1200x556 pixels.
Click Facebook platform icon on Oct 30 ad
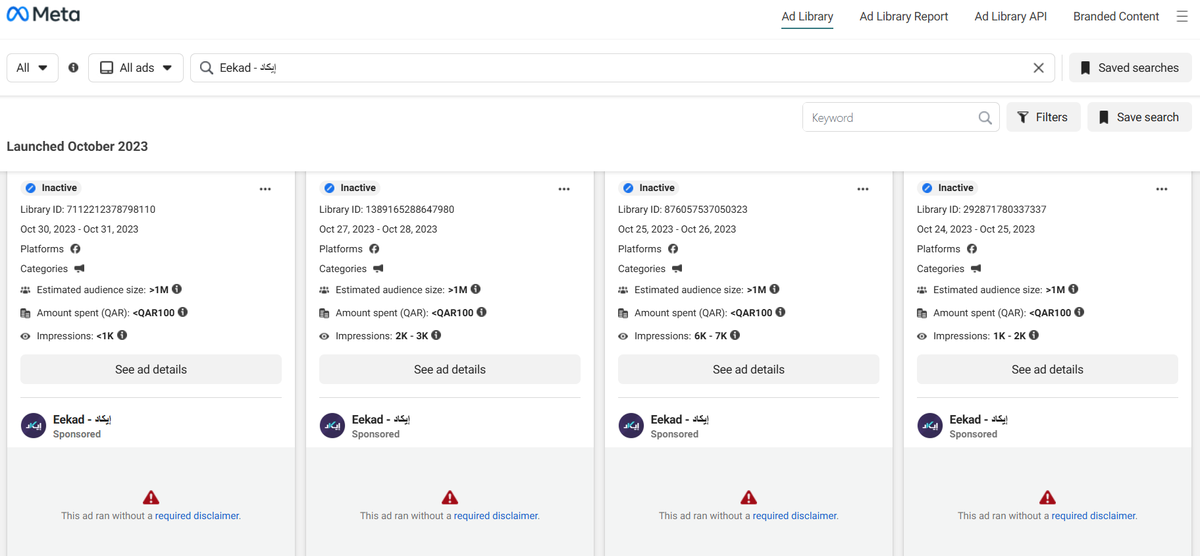(x=75, y=249)
